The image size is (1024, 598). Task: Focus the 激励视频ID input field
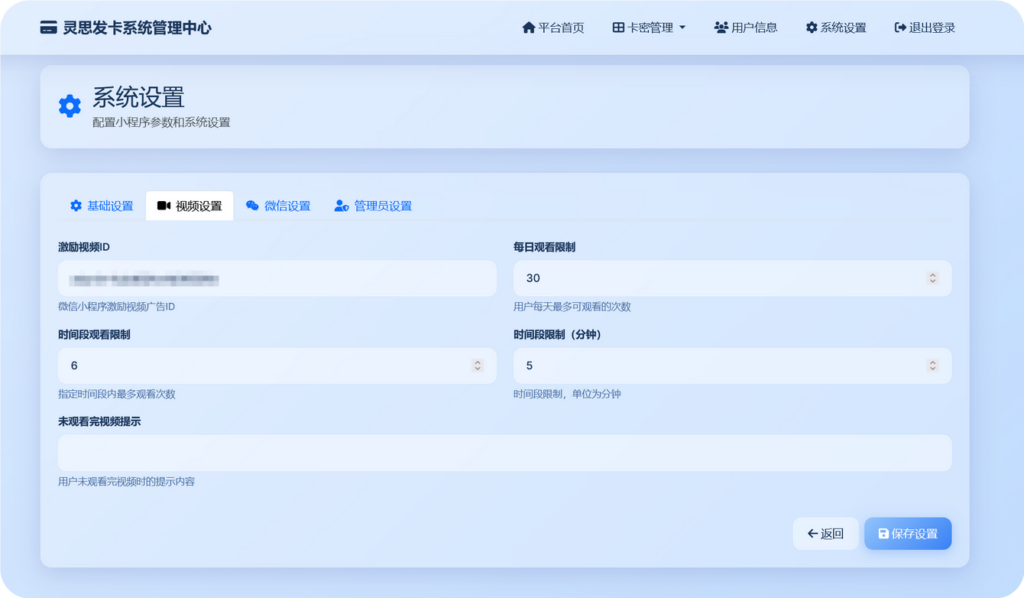click(x=277, y=278)
